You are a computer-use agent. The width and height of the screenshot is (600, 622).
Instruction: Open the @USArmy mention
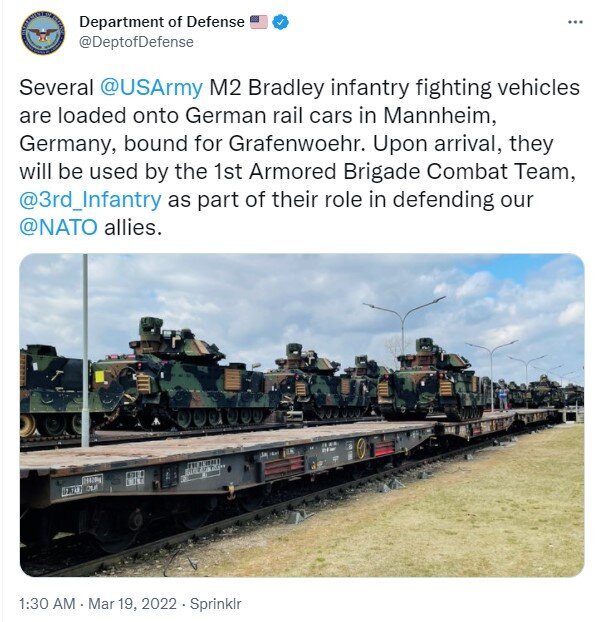point(151,87)
